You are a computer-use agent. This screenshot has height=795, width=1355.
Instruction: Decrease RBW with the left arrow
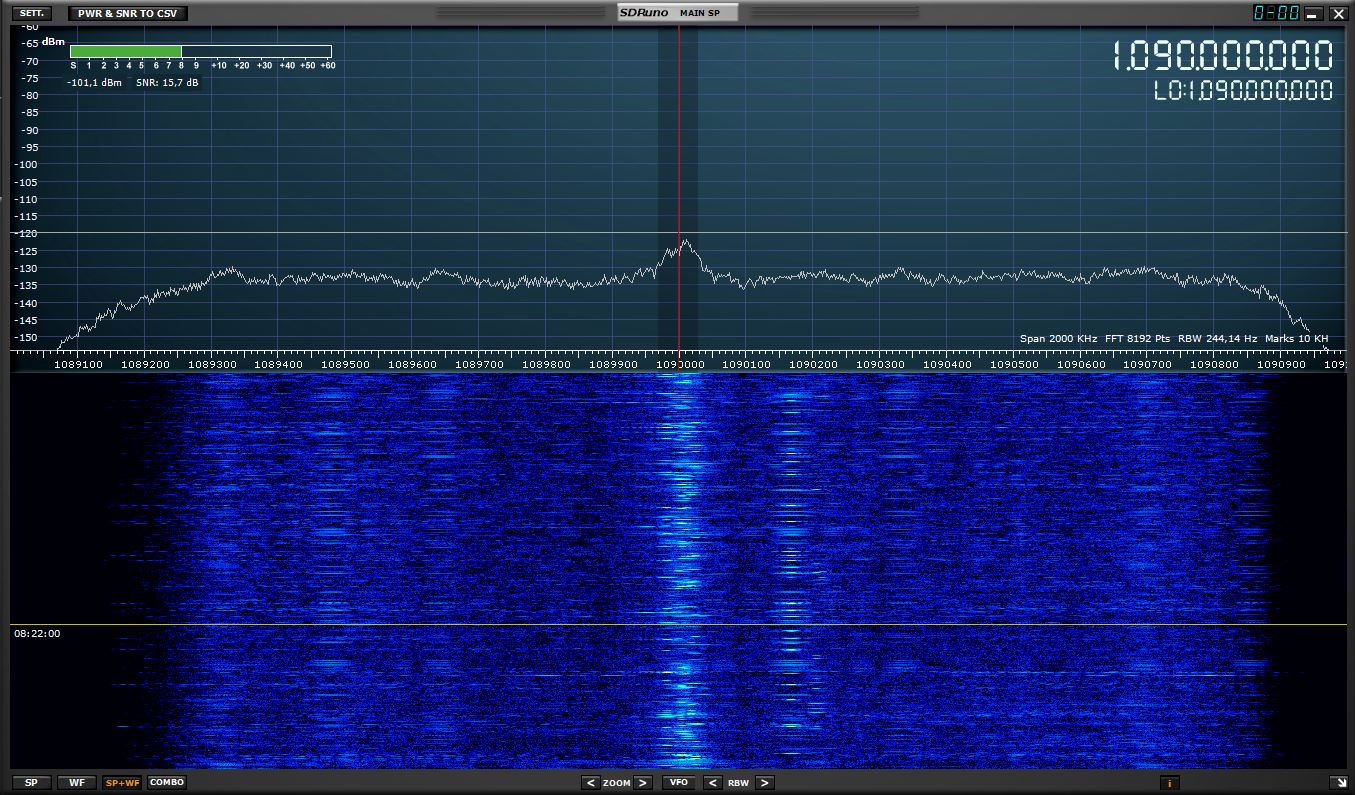712,783
